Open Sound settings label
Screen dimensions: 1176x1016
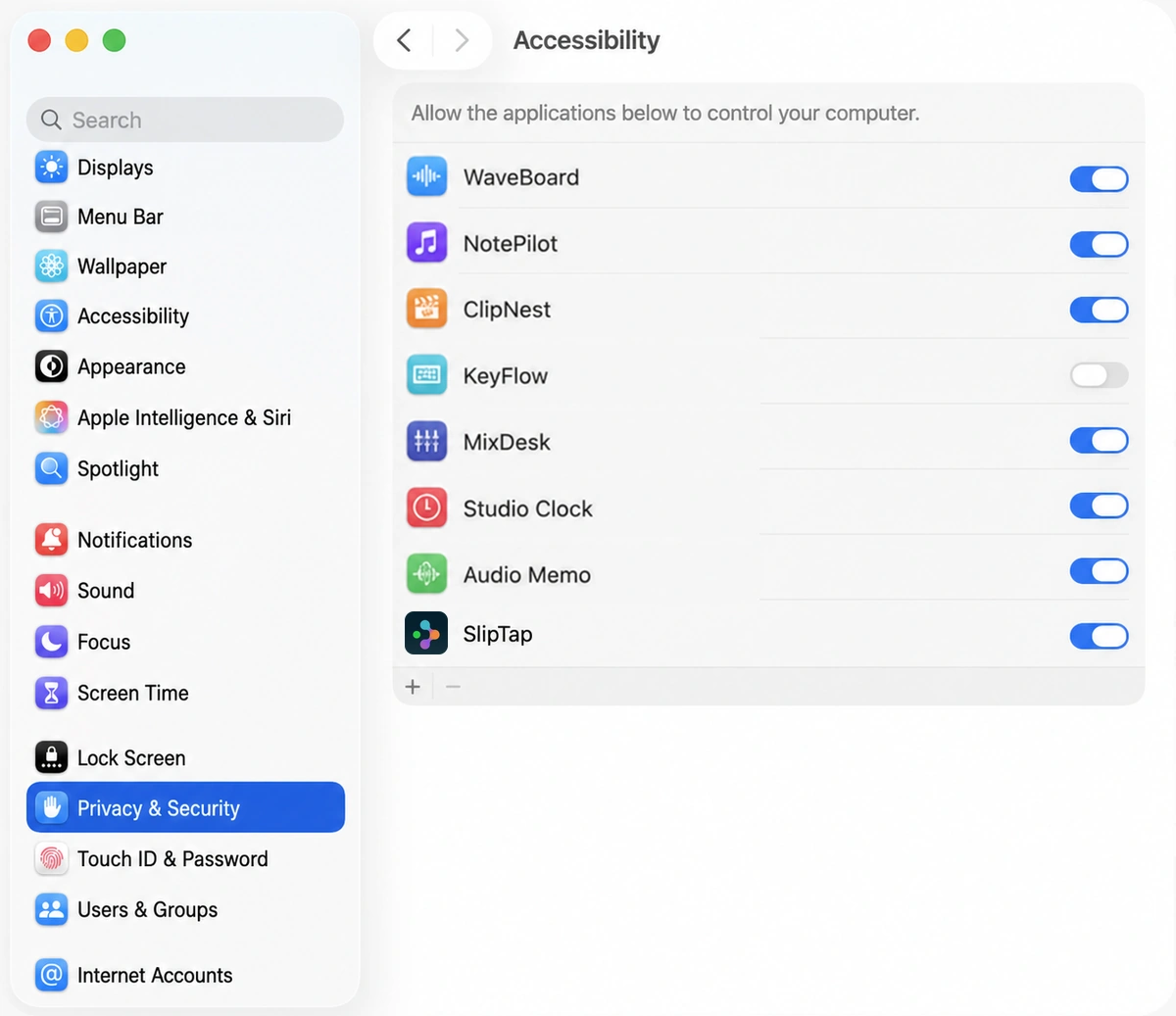coord(106,591)
